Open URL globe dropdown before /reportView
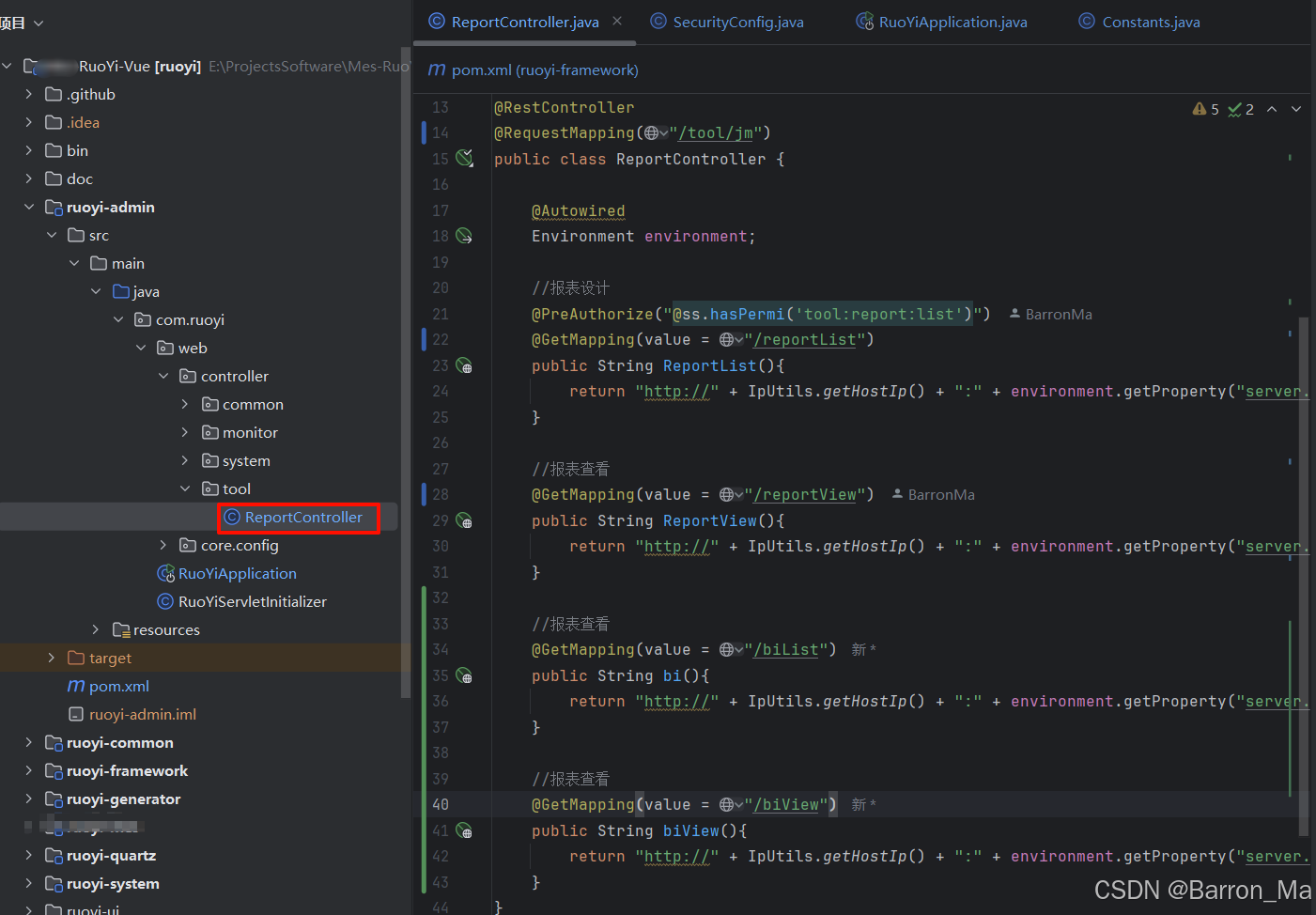The image size is (1316, 915). 732,494
